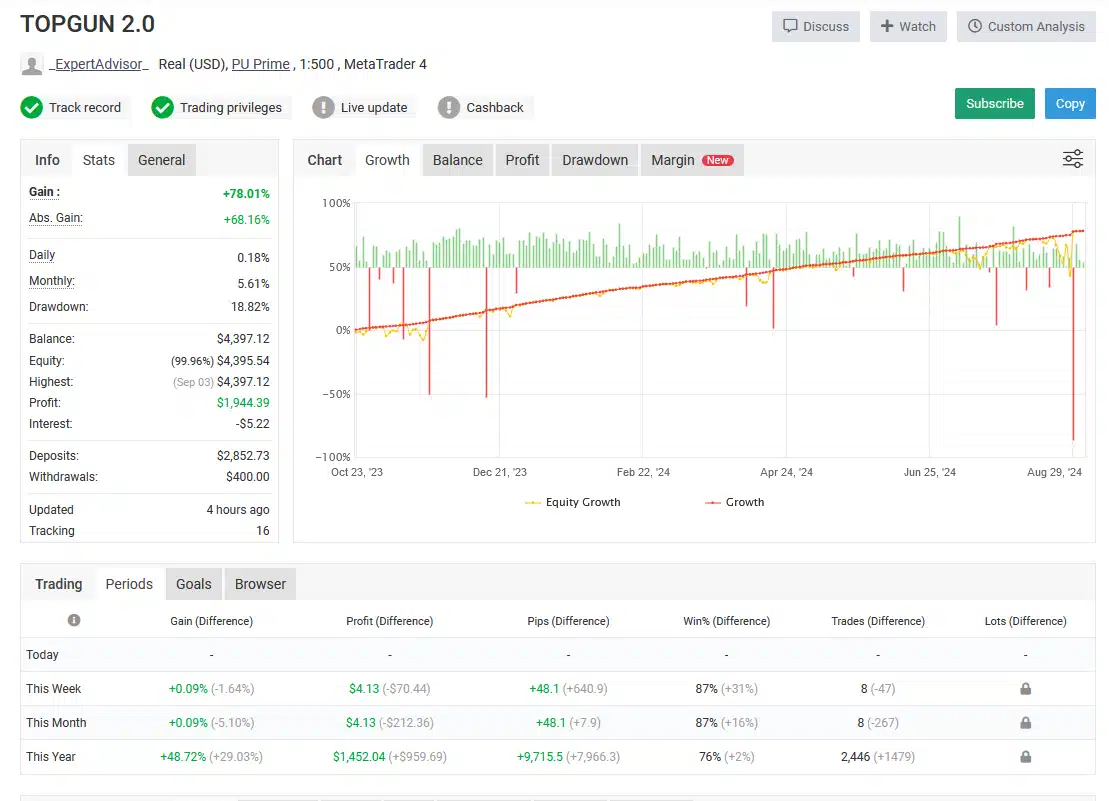The image size is (1109, 801).
Task: Click the plus icon beside Watch
Action: point(887,26)
